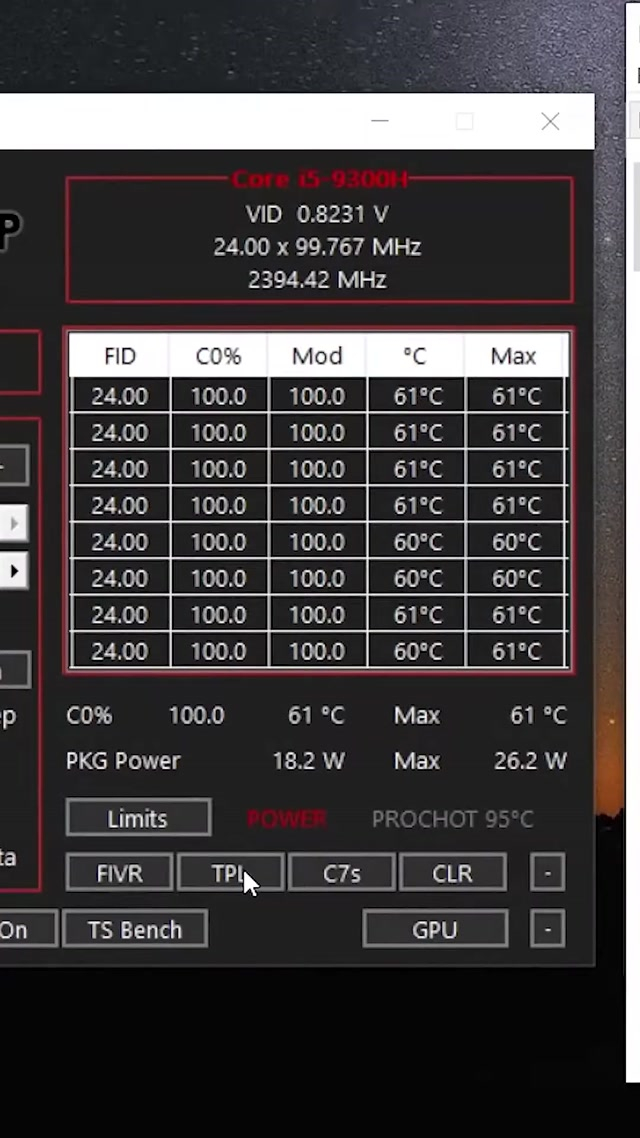
Task: Launch the TS Bench benchmark
Action: pyautogui.click(x=135, y=930)
